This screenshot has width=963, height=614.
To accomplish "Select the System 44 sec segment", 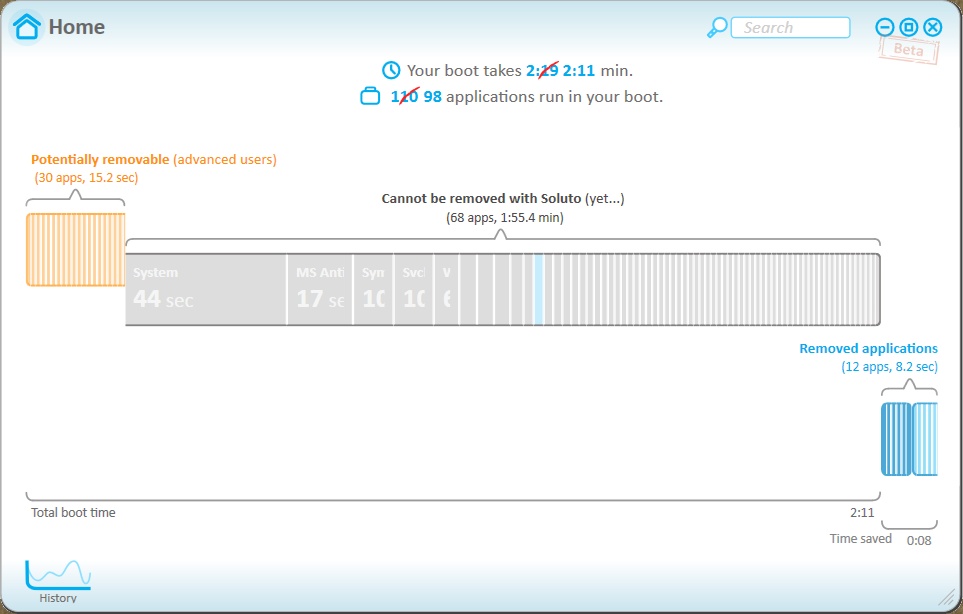I will coord(206,289).
